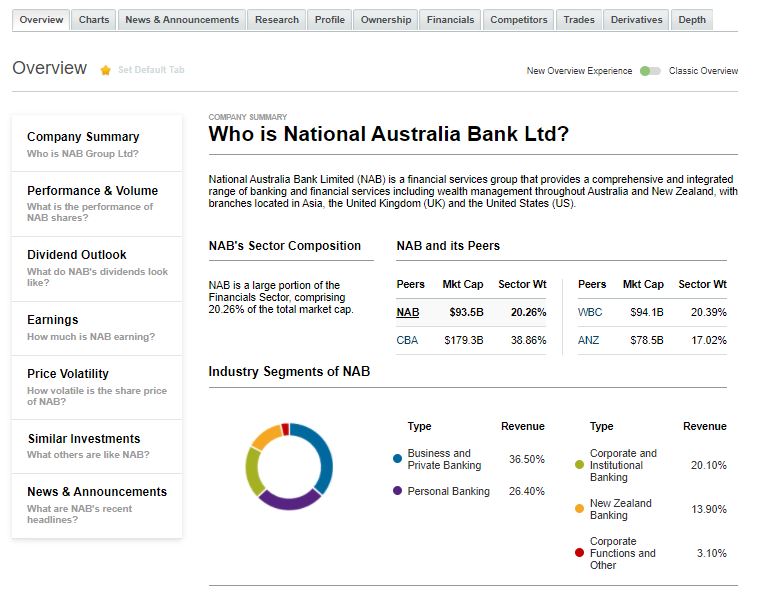Click the NAB's Sector Composition heading
762x596 pixels.
(x=285, y=246)
